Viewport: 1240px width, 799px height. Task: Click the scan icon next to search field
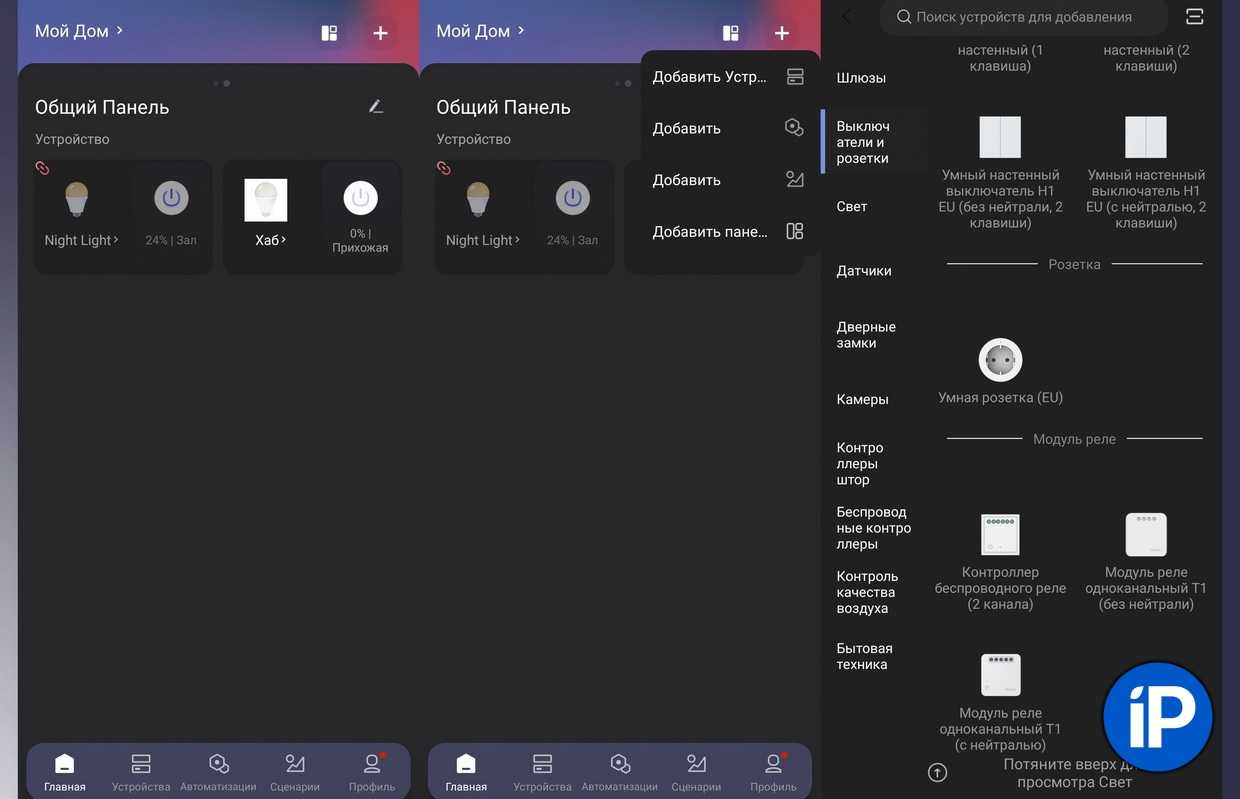[1194, 17]
